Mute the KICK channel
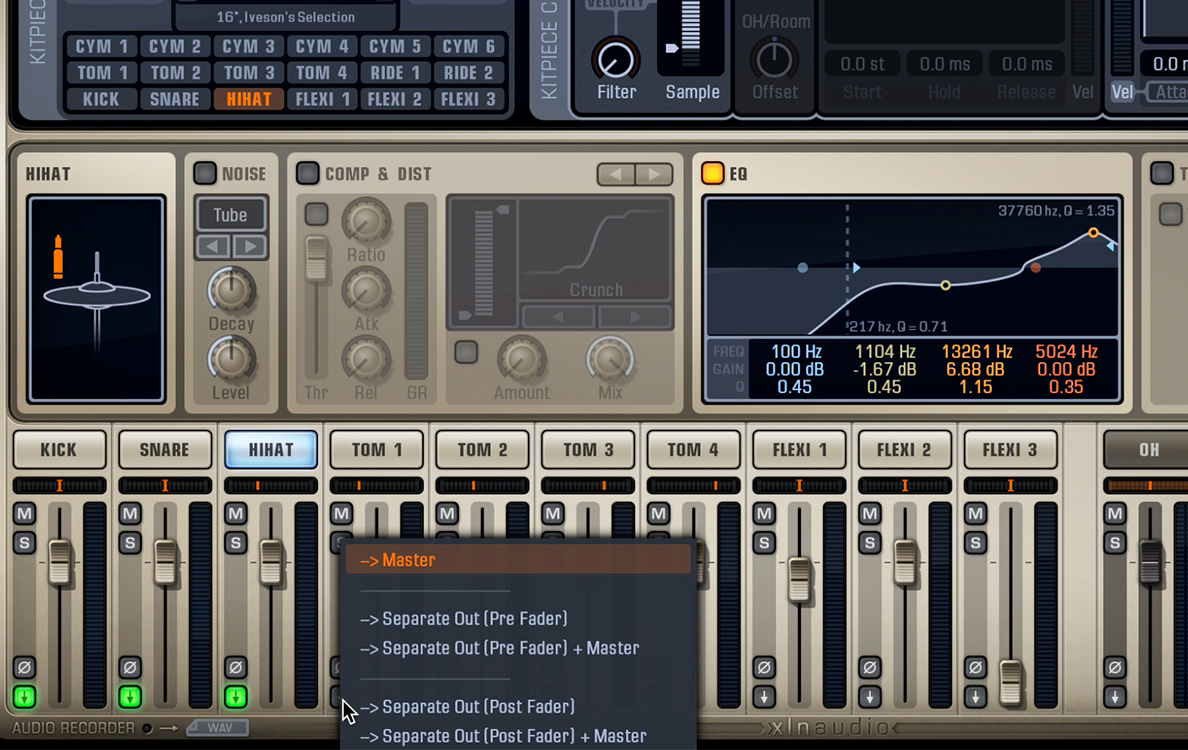This screenshot has height=750, width=1188. (x=24, y=514)
